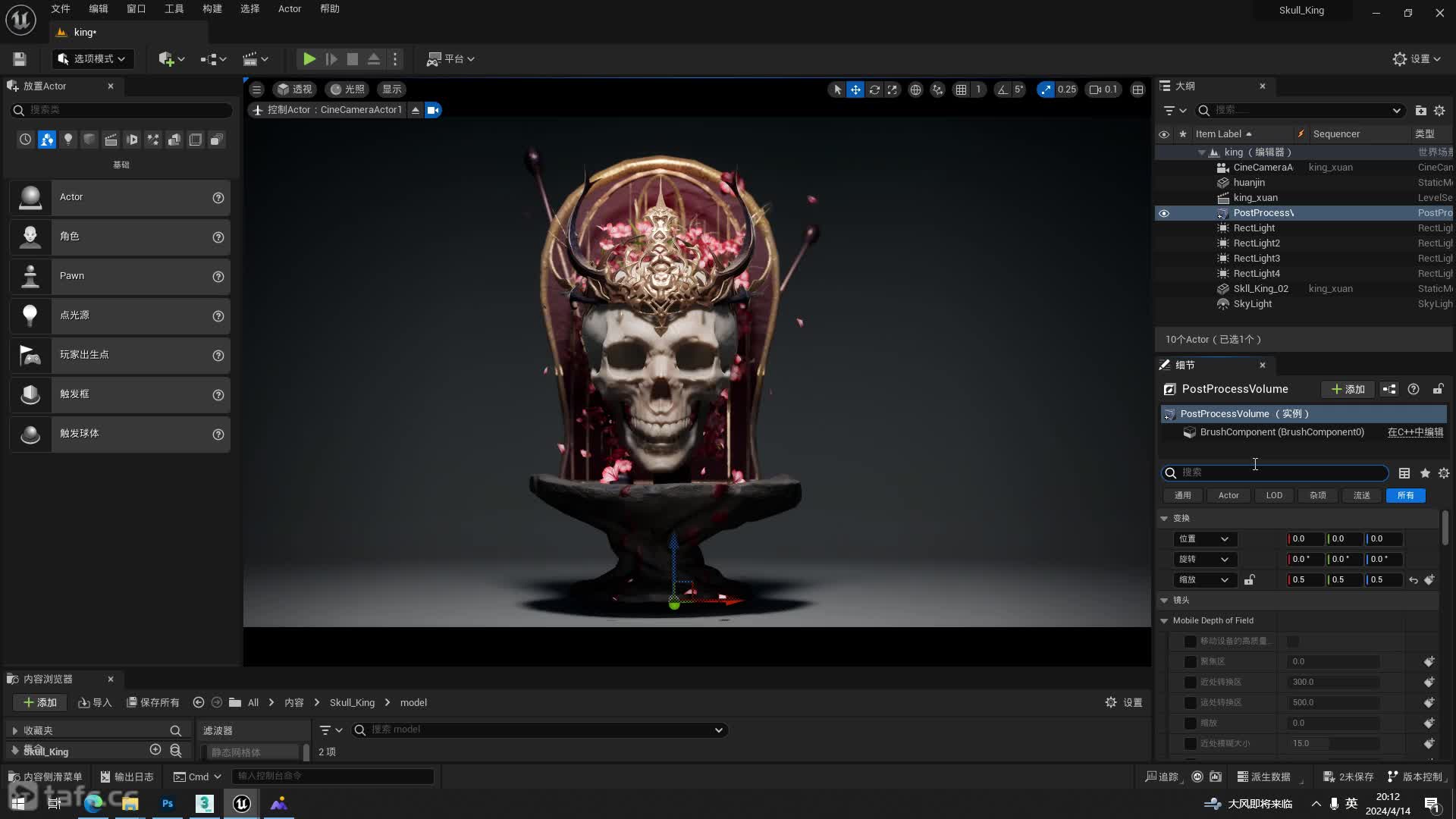Select the Cinematic category in Place Actors
Image resolution: width=1456 pixels, height=819 pixels.
click(111, 140)
